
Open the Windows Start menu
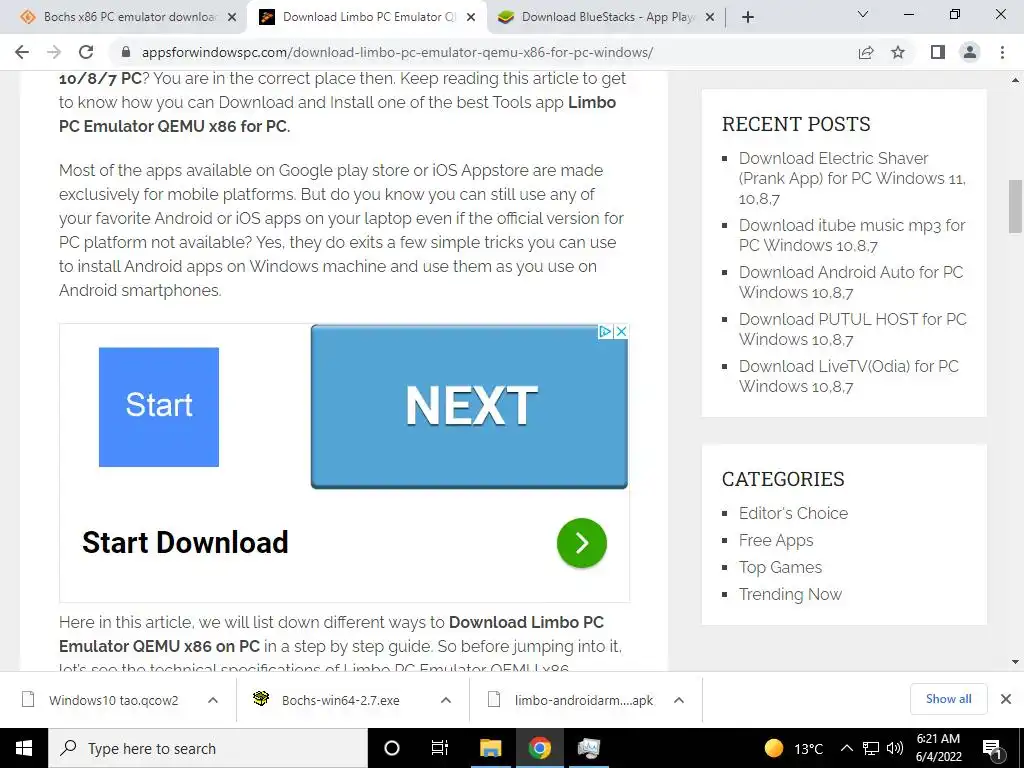pos(24,748)
